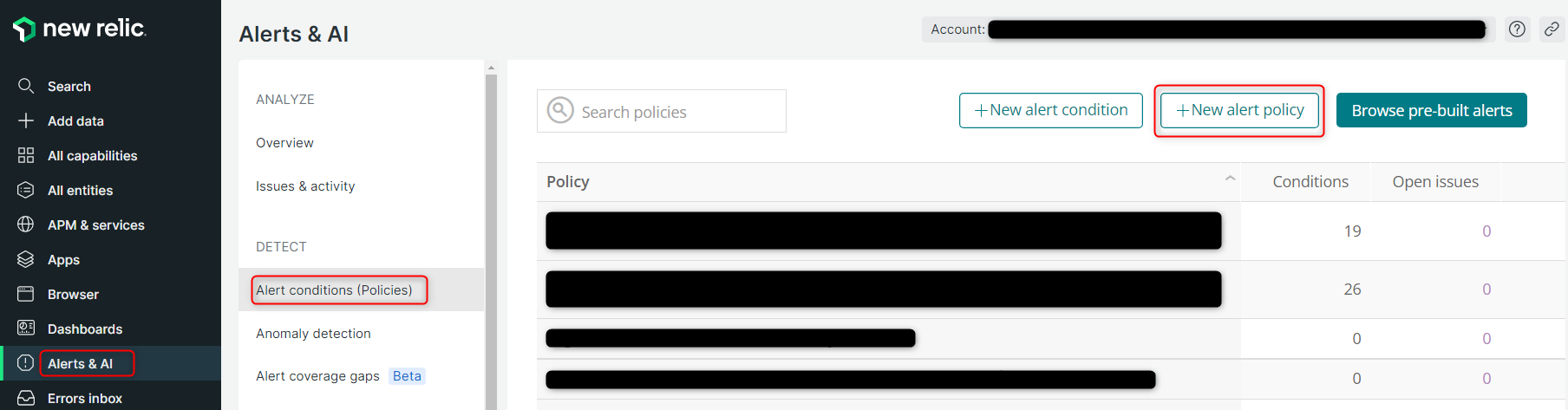Click New alert condition button
1568x410 pixels.
coord(1050,110)
